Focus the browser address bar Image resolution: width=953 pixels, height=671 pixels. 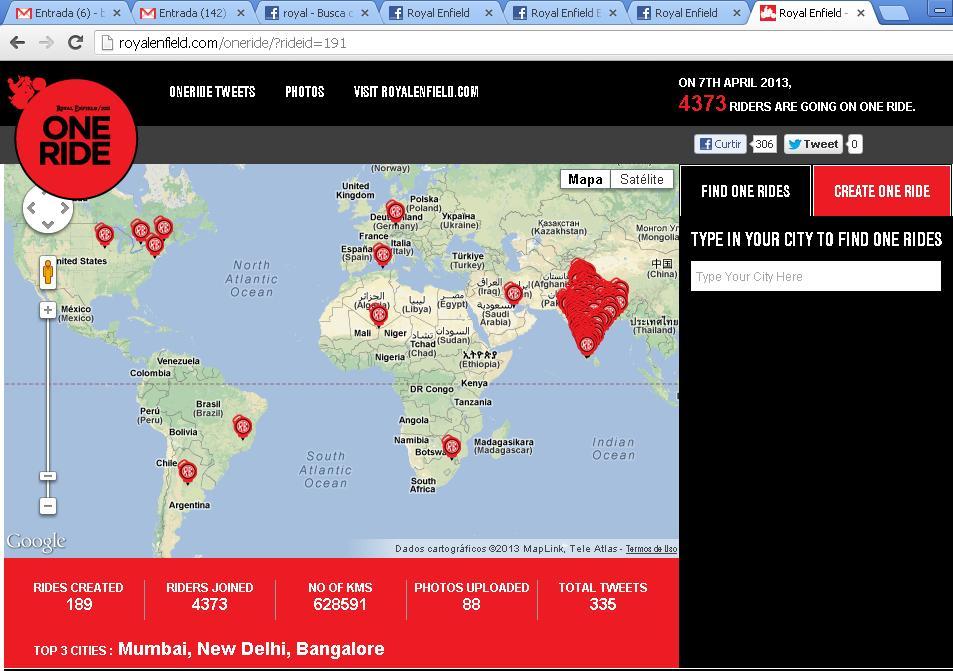tap(523, 43)
